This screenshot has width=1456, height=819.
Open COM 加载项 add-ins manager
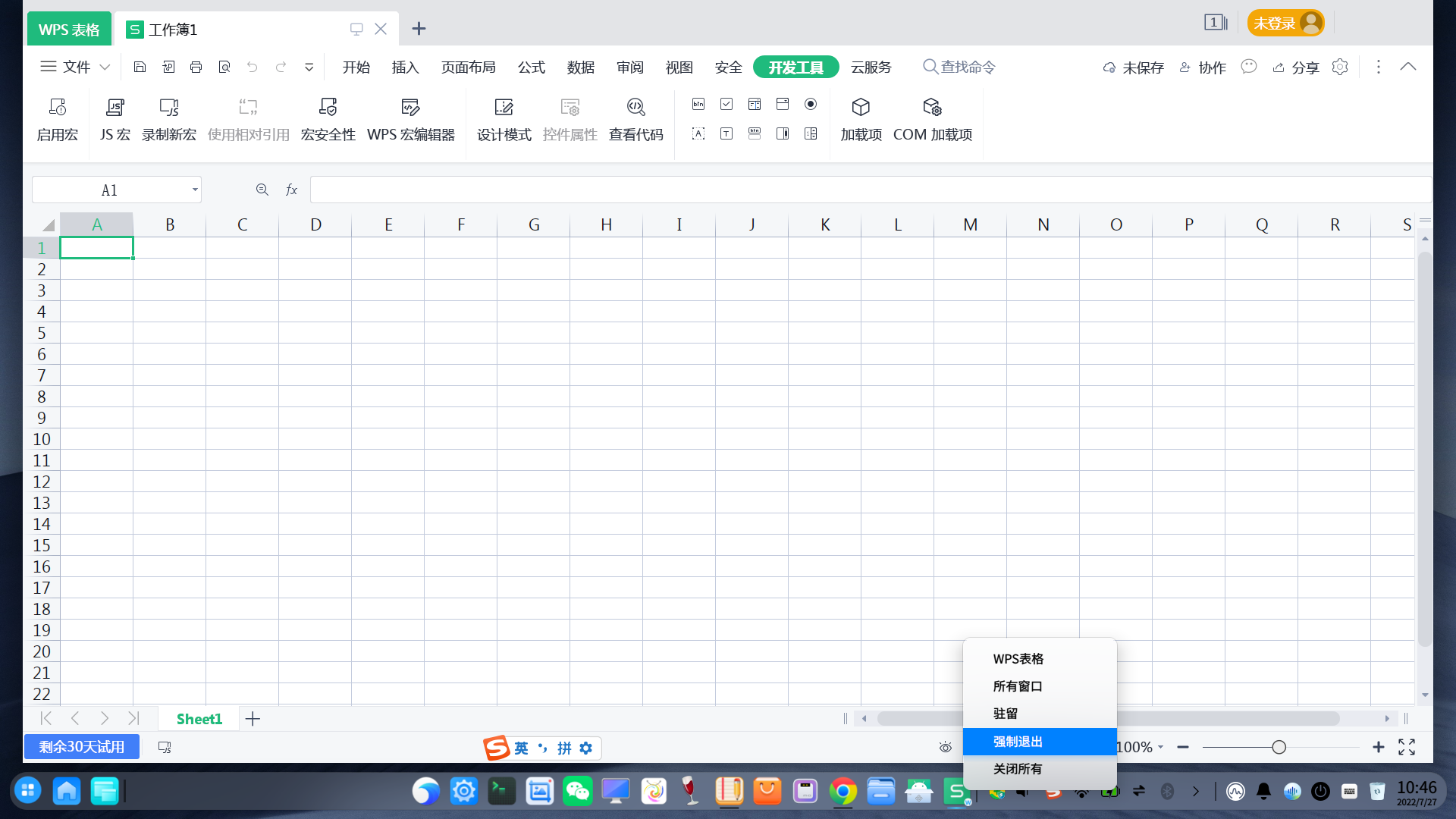(x=933, y=118)
